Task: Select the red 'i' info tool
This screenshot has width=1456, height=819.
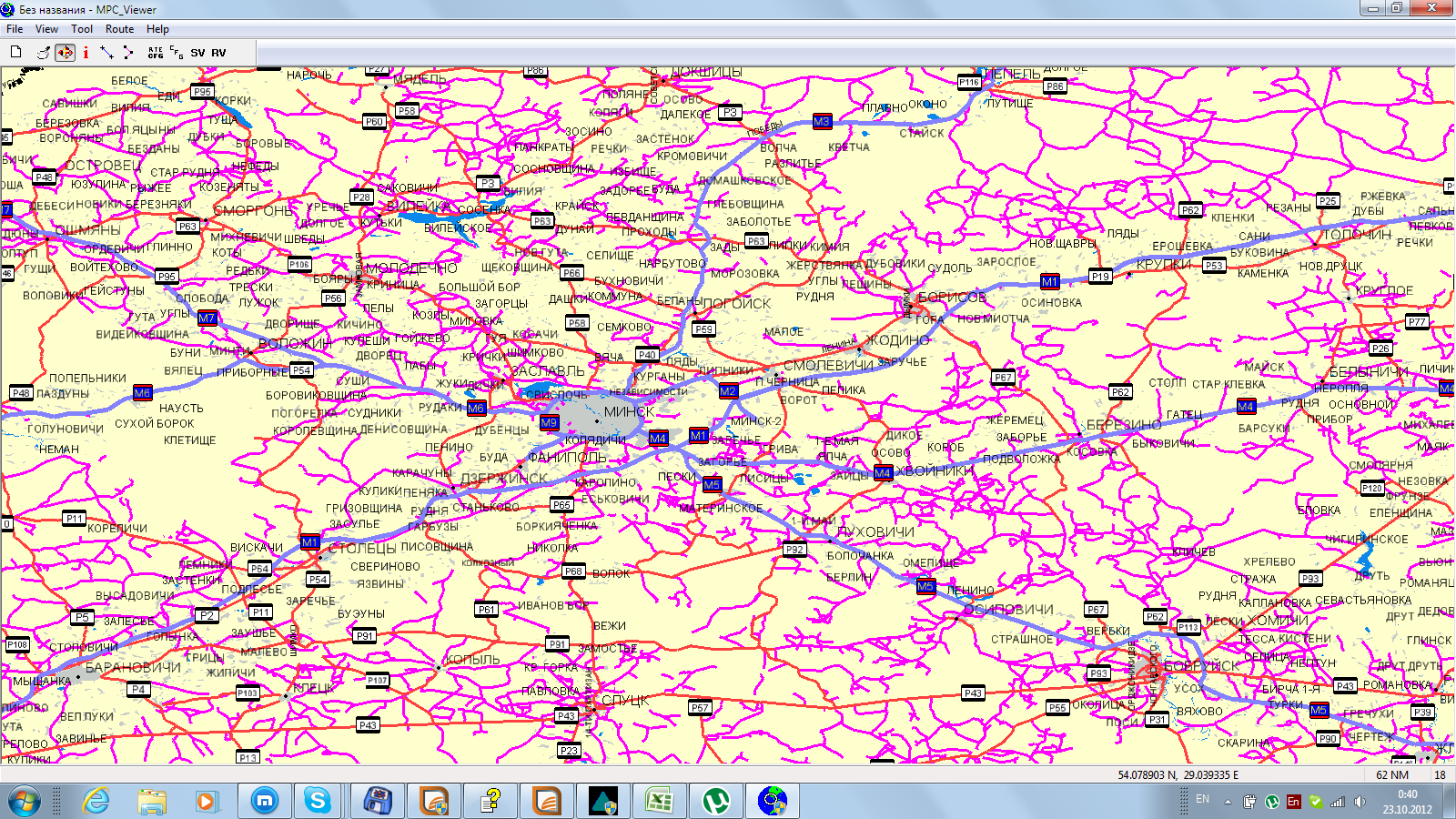Action: pyautogui.click(x=86, y=53)
